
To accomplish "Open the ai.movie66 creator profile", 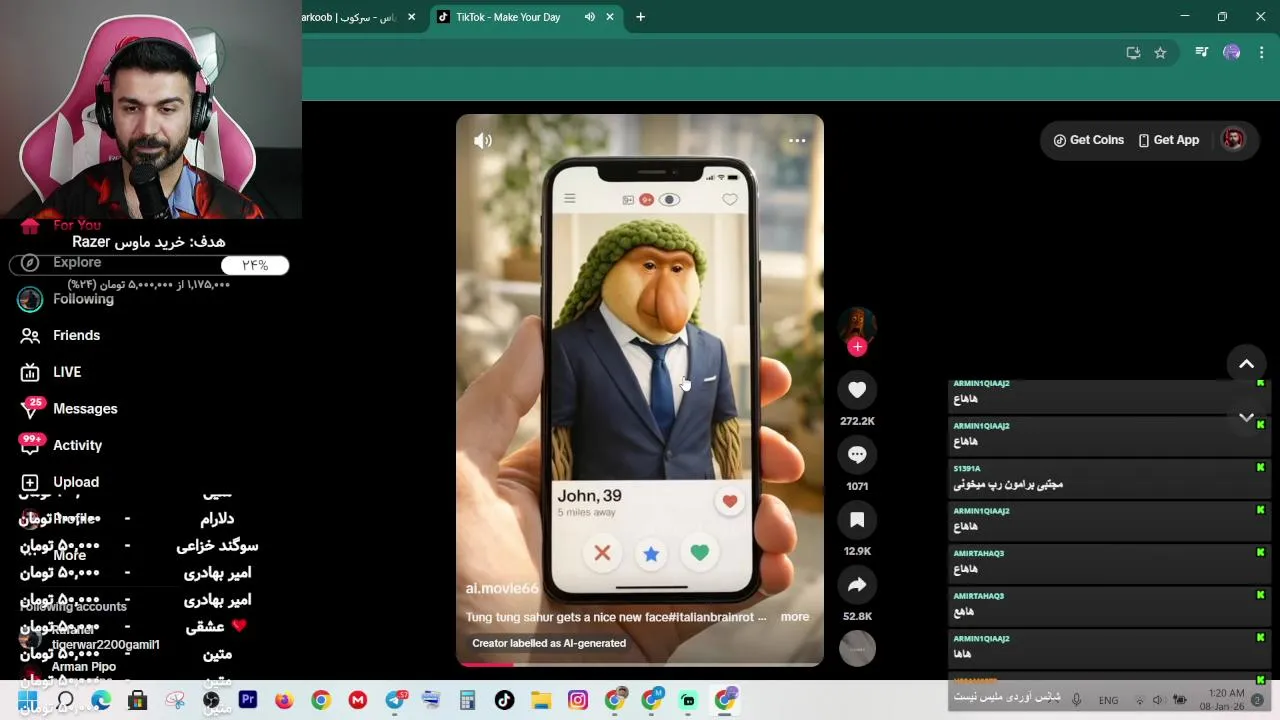I will (x=502, y=589).
